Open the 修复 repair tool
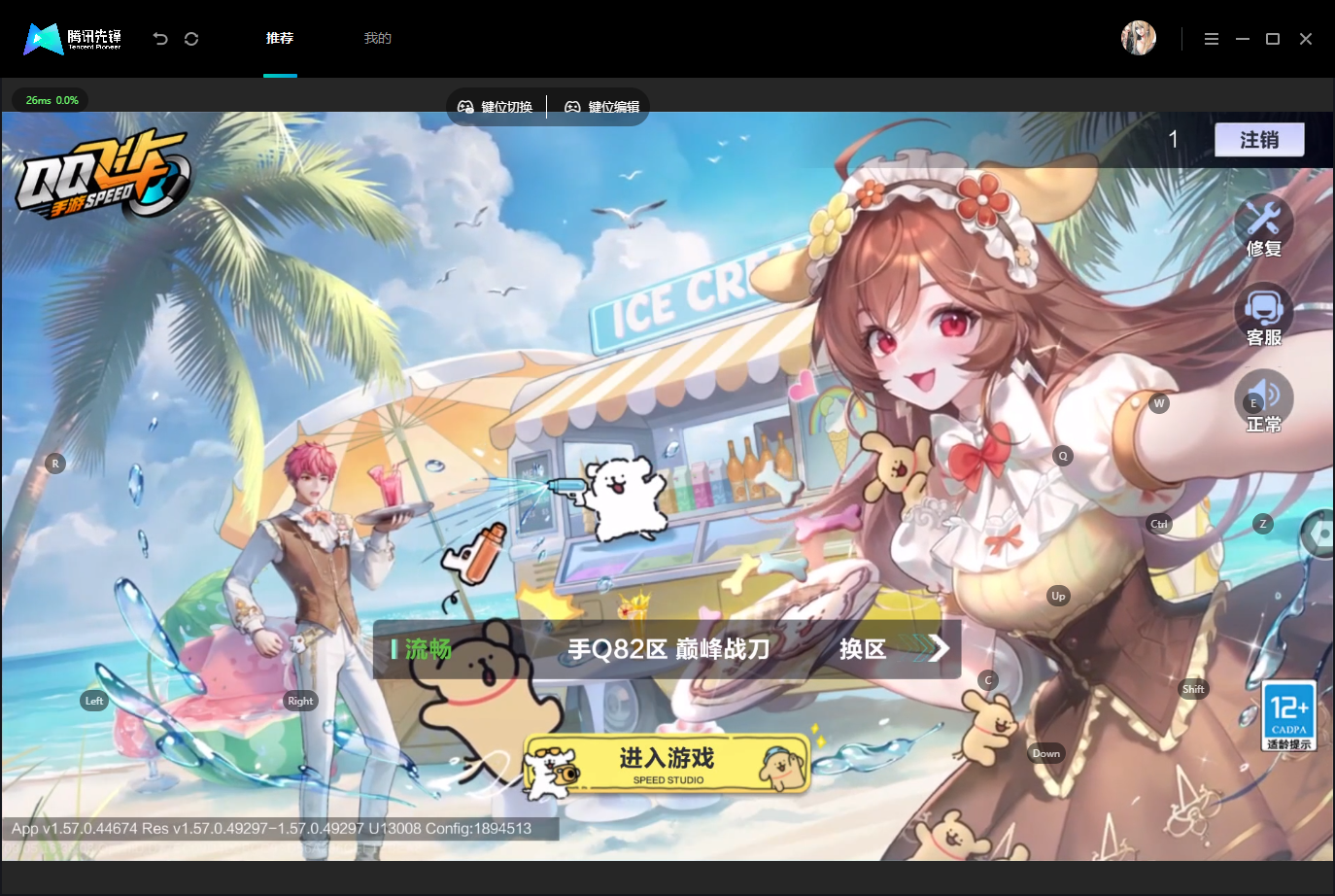Image resolution: width=1335 pixels, height=896 pixels. tap(1264, 226)
